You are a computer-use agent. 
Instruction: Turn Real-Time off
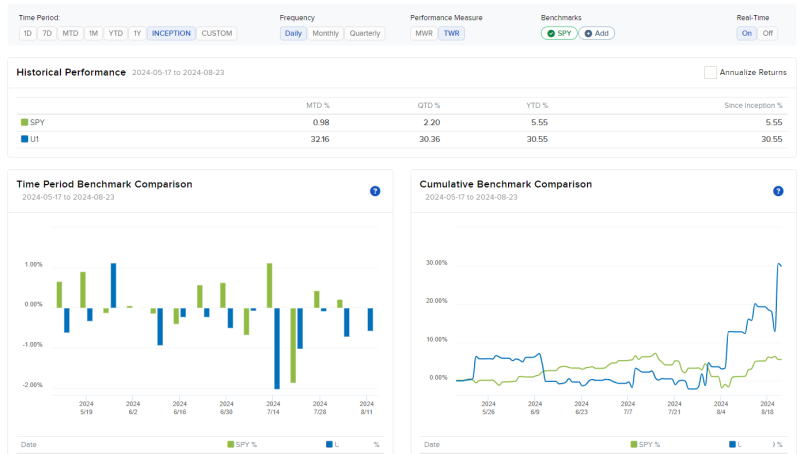coord(768,33)
